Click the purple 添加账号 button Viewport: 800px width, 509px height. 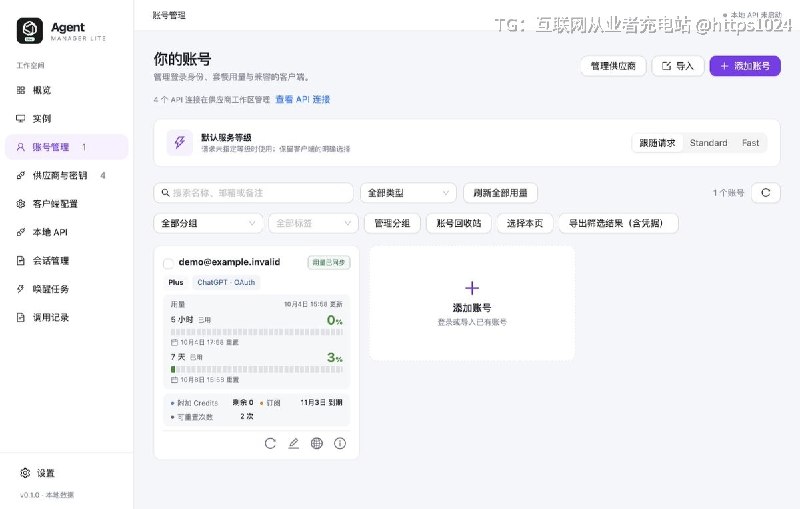tap(745, 66)
